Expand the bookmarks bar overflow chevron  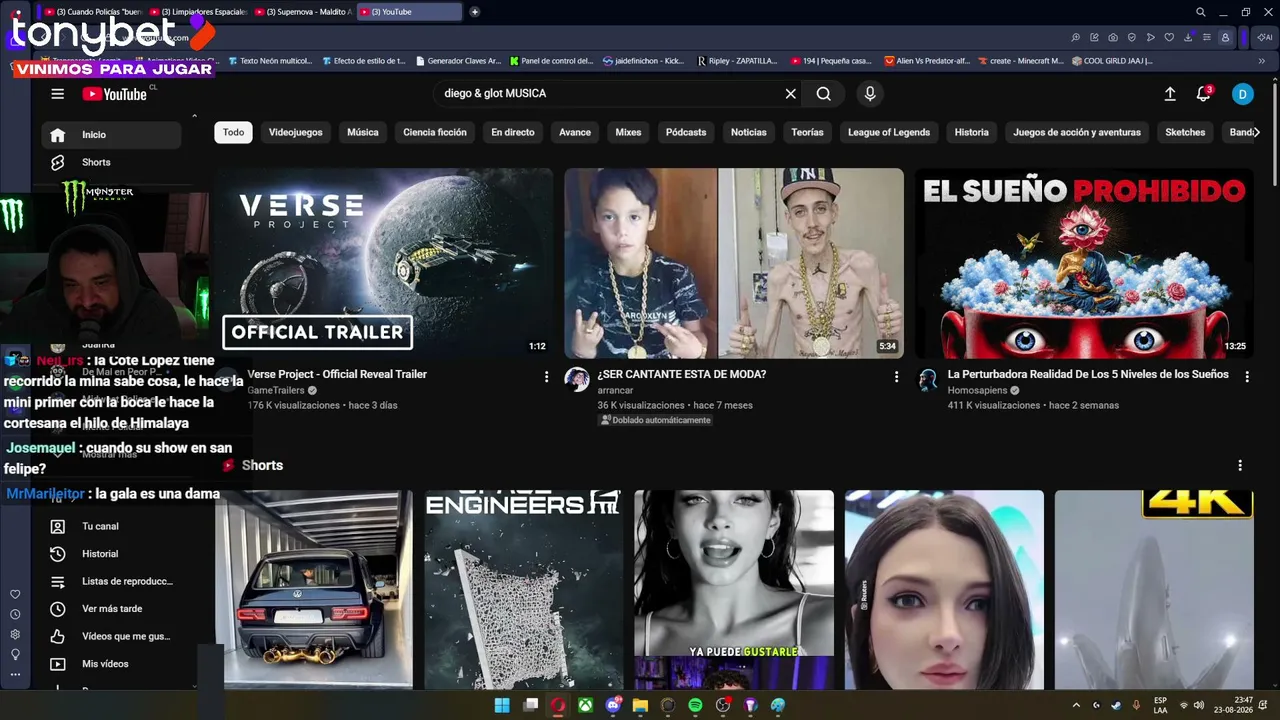coord(1262,61)
